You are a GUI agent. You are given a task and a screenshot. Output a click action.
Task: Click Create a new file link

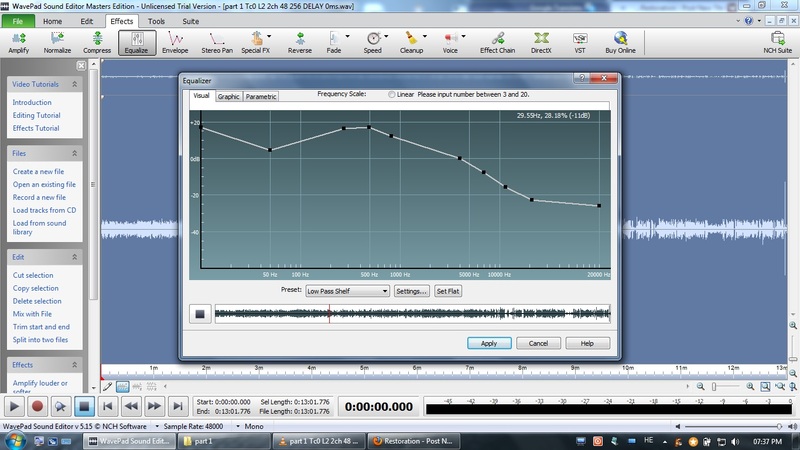[38, 171]
